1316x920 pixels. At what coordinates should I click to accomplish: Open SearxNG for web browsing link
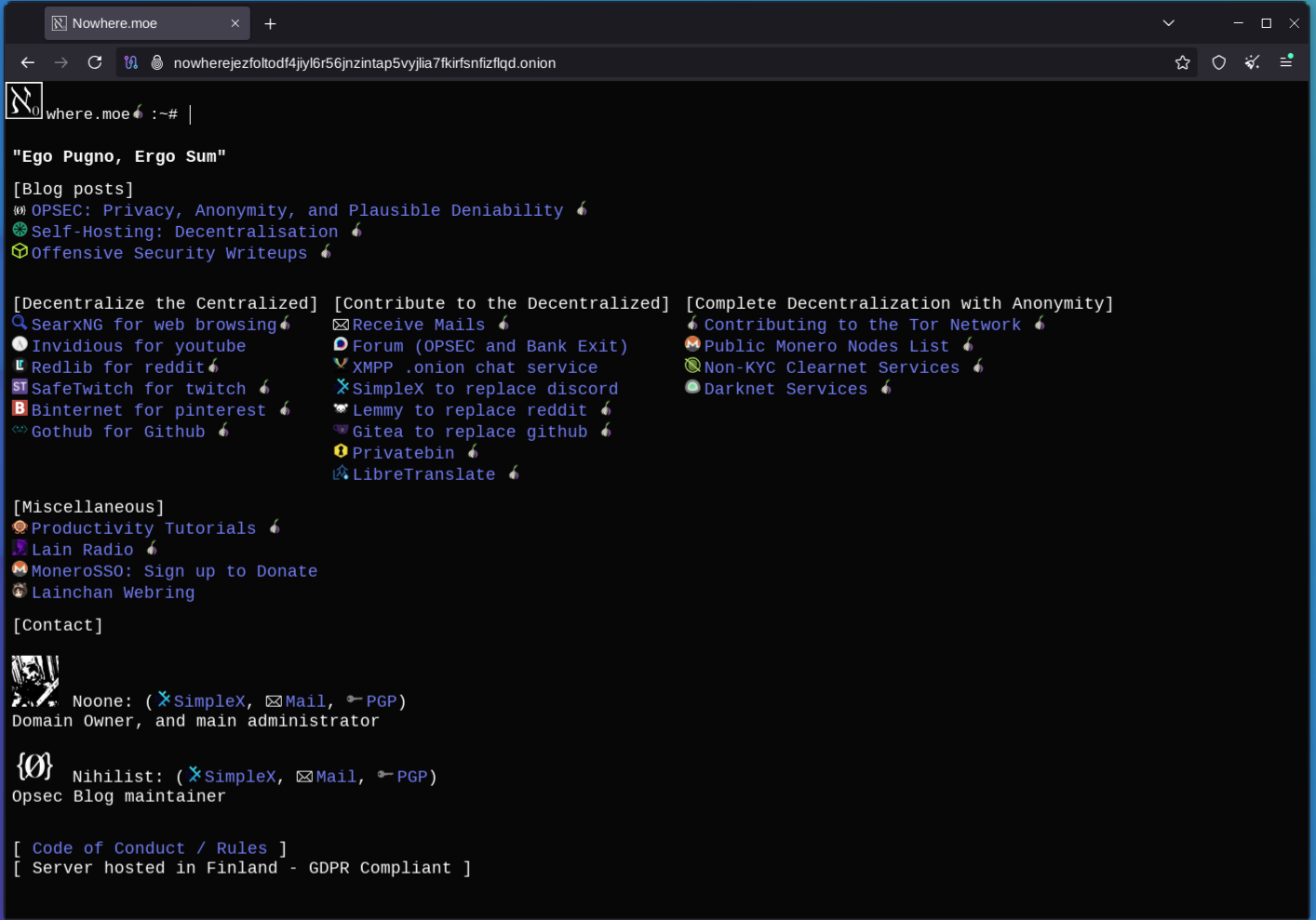click(x=154, y=326)
